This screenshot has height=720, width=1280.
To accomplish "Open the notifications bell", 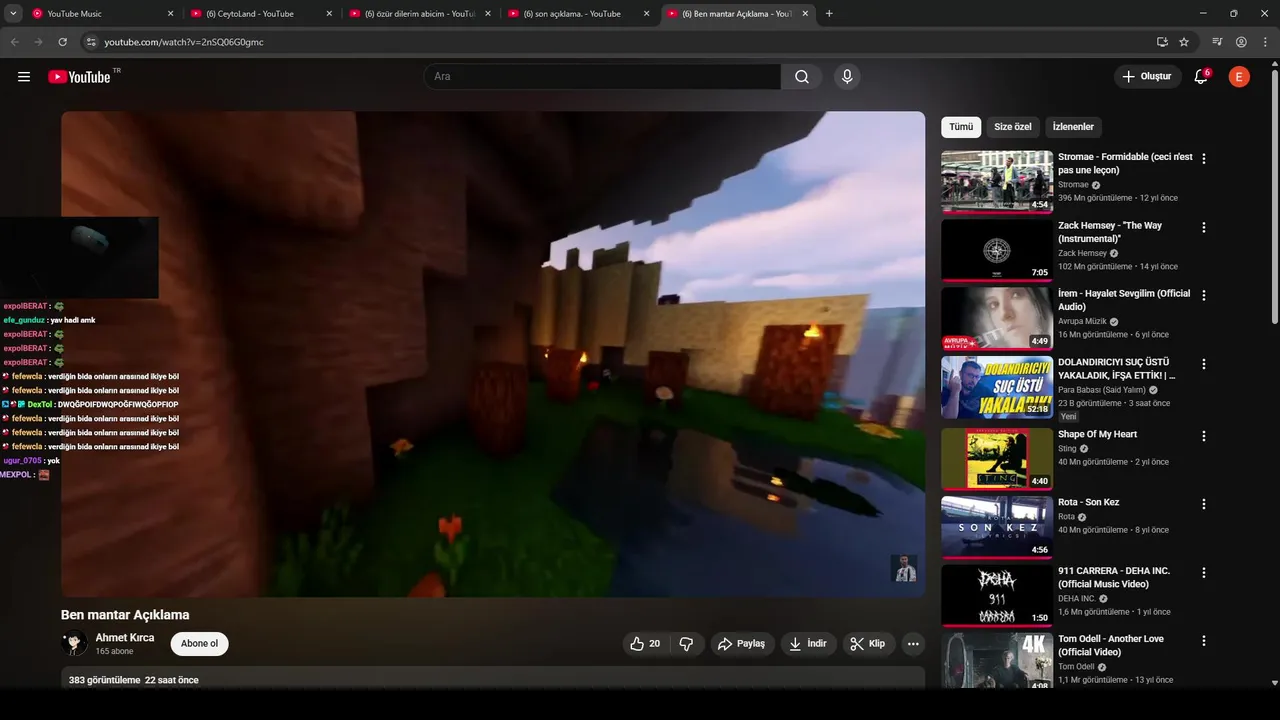I will (1201, 77).
